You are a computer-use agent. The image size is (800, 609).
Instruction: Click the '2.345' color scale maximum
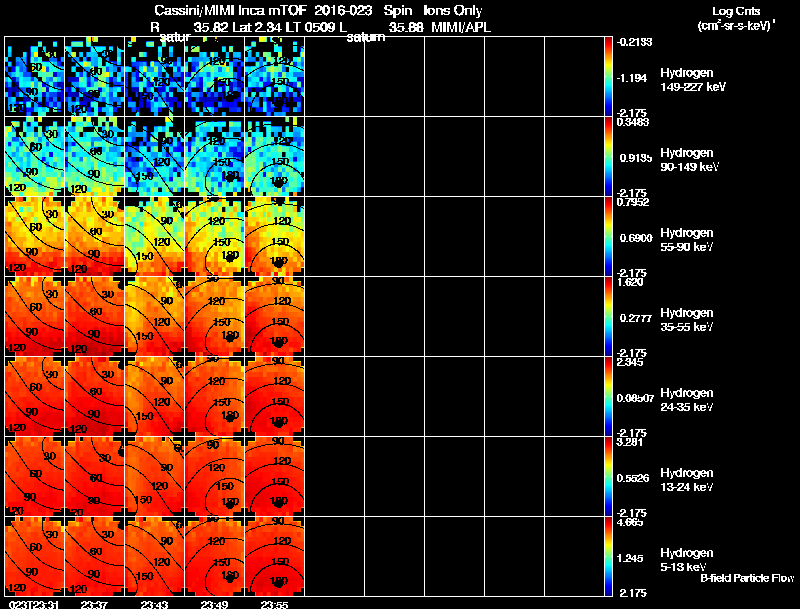click(x=630, y=362)
